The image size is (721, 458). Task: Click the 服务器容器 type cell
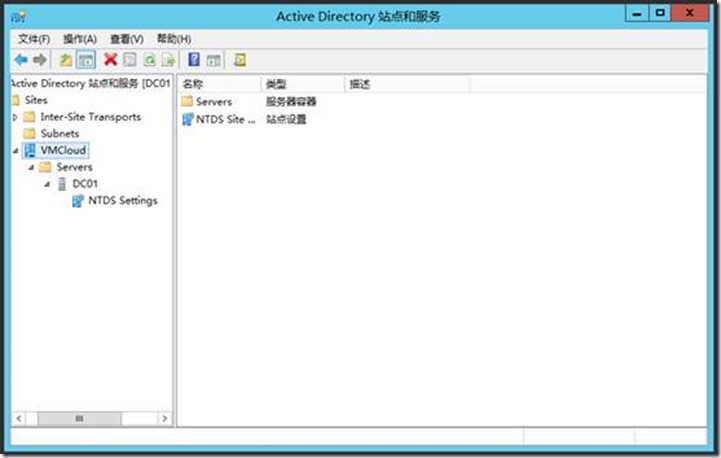[291, 101]
